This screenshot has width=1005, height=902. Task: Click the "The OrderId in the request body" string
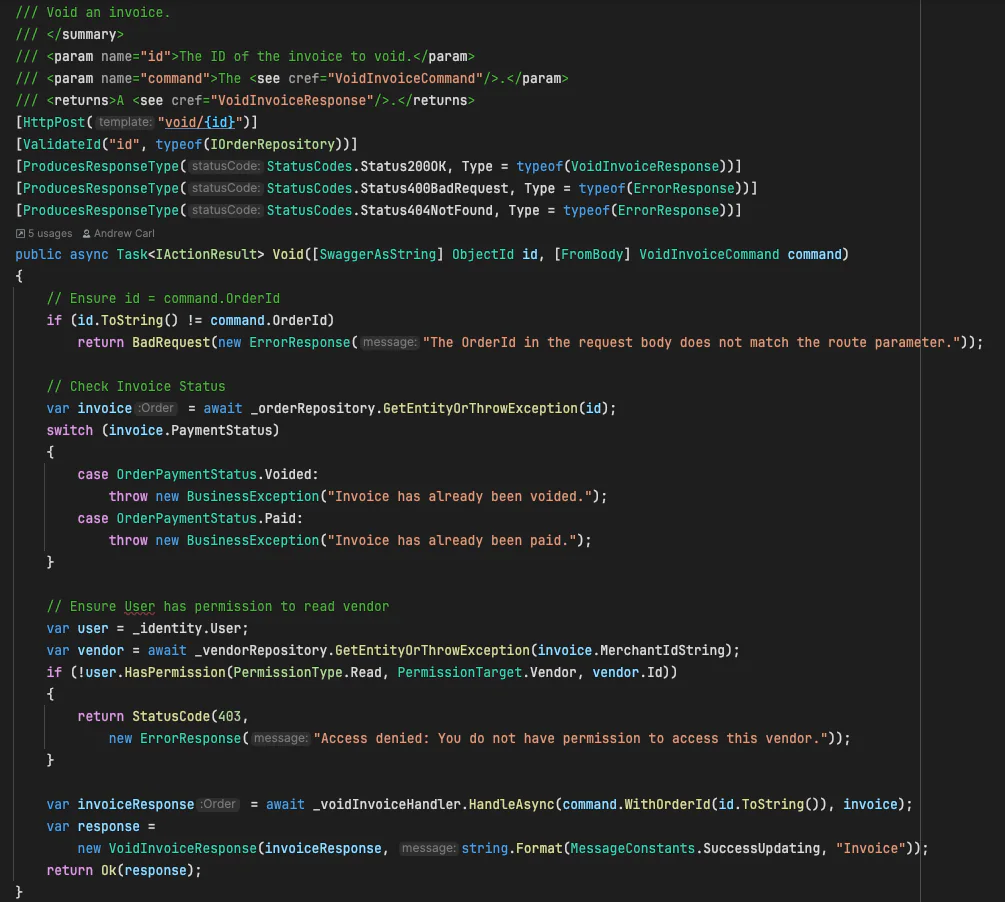point(692,342)
